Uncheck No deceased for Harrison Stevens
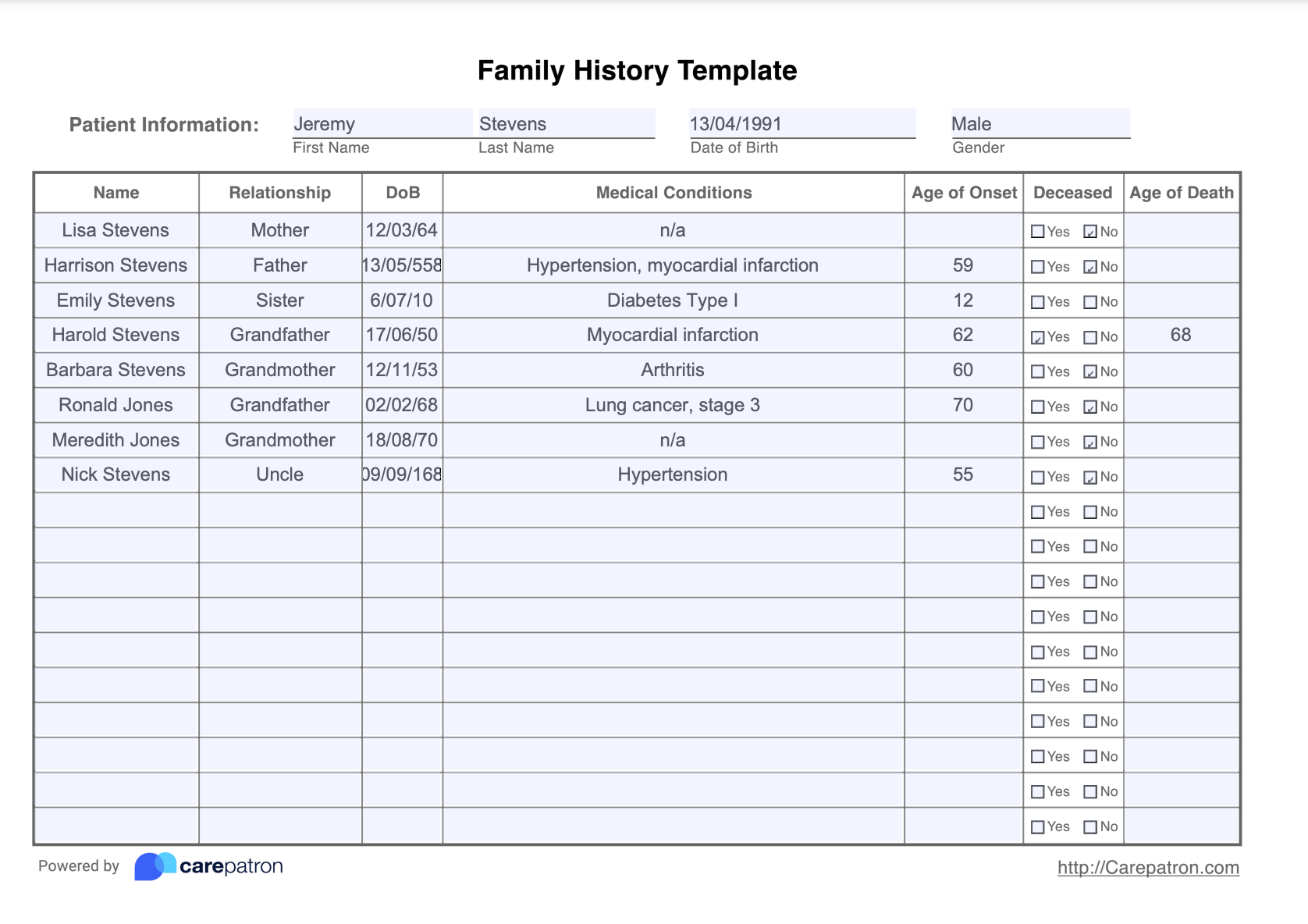This screenshot has width=1308, height=924. [x=1090, y=267]
